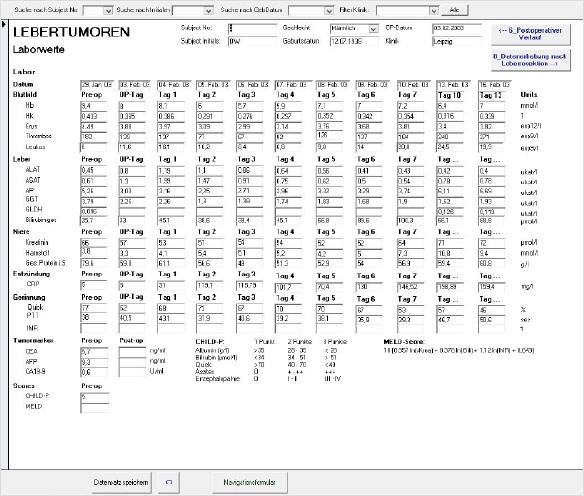Open the Suche nach GebDatum dropdown
Screen dimensions: 584x496
coord(329,10)
